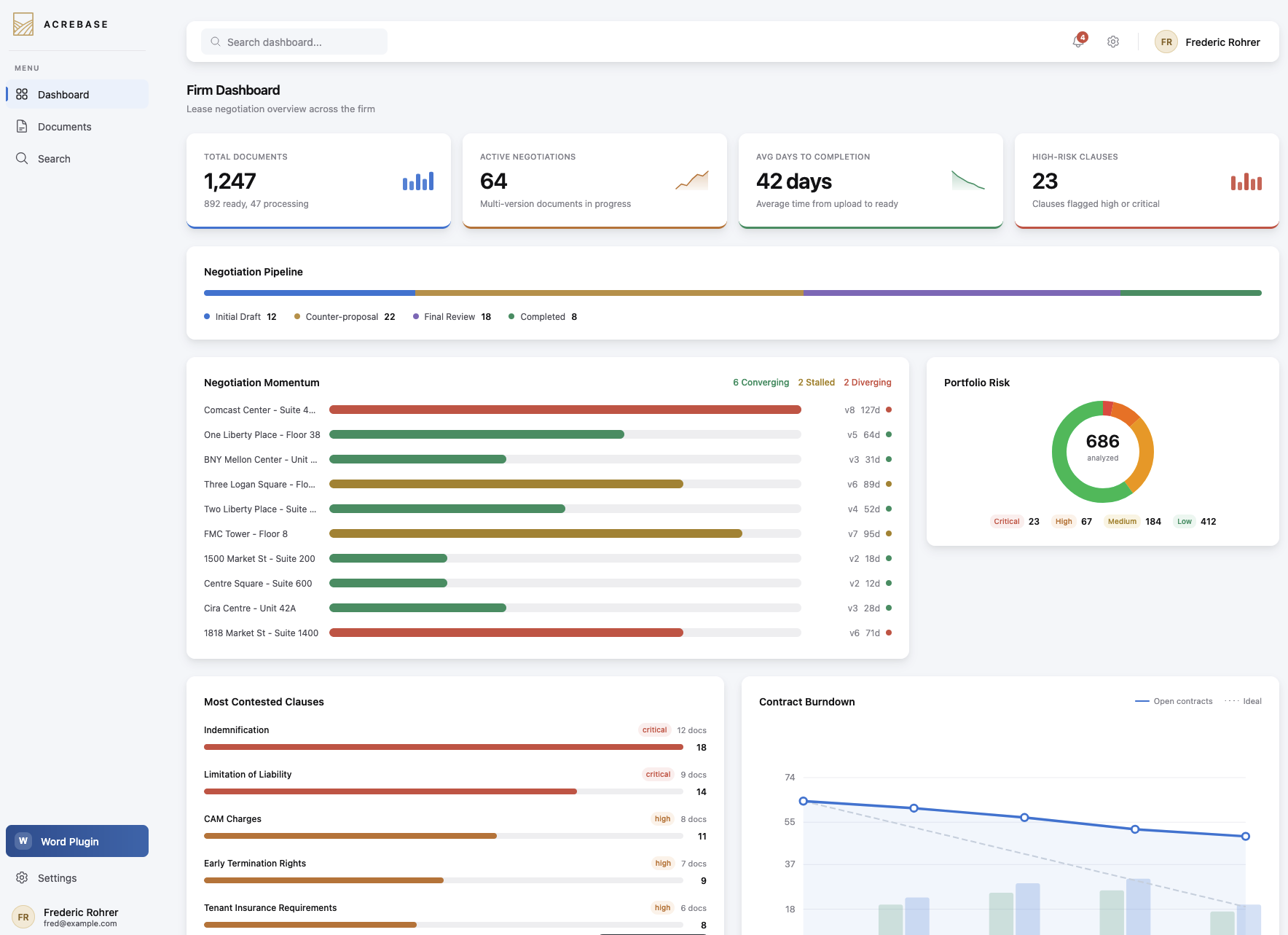This screenshot has width=1288, height=935.
Task: Open the Word Plugin via its W icon
Action: coord(23,840)
